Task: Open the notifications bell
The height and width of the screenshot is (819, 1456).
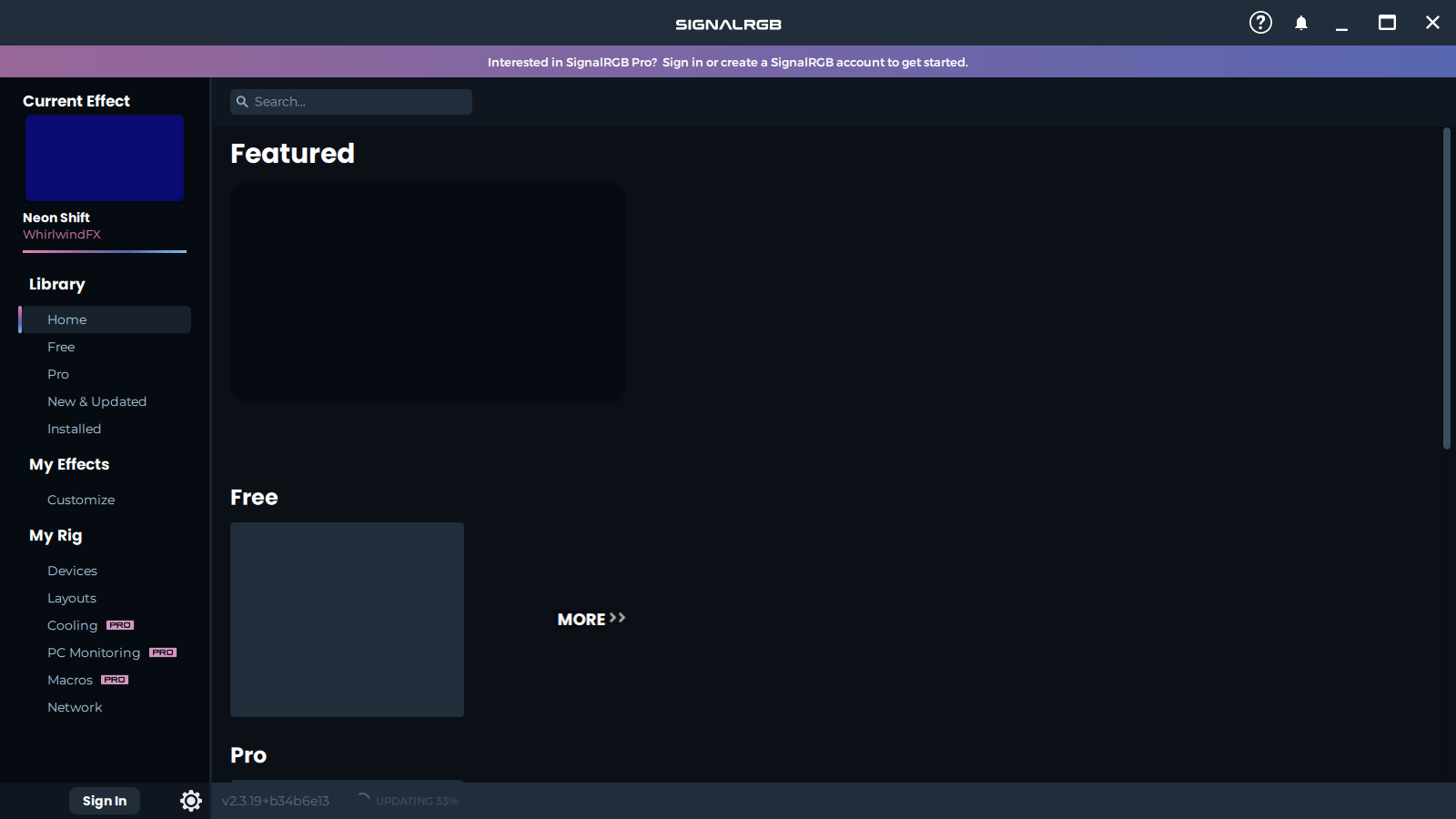Action: [1301, 23]
